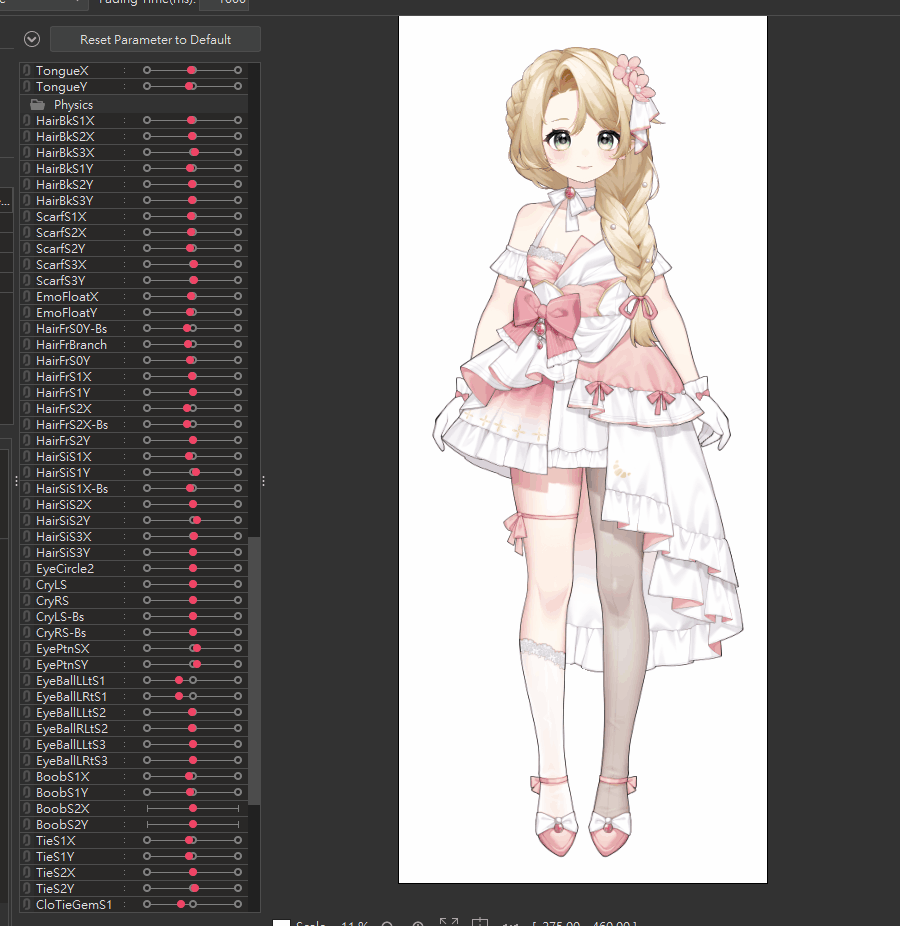This screenshot has width=900, height=926.
Task: Click the BoobS2X slider handle
Action: pos(193,808)
